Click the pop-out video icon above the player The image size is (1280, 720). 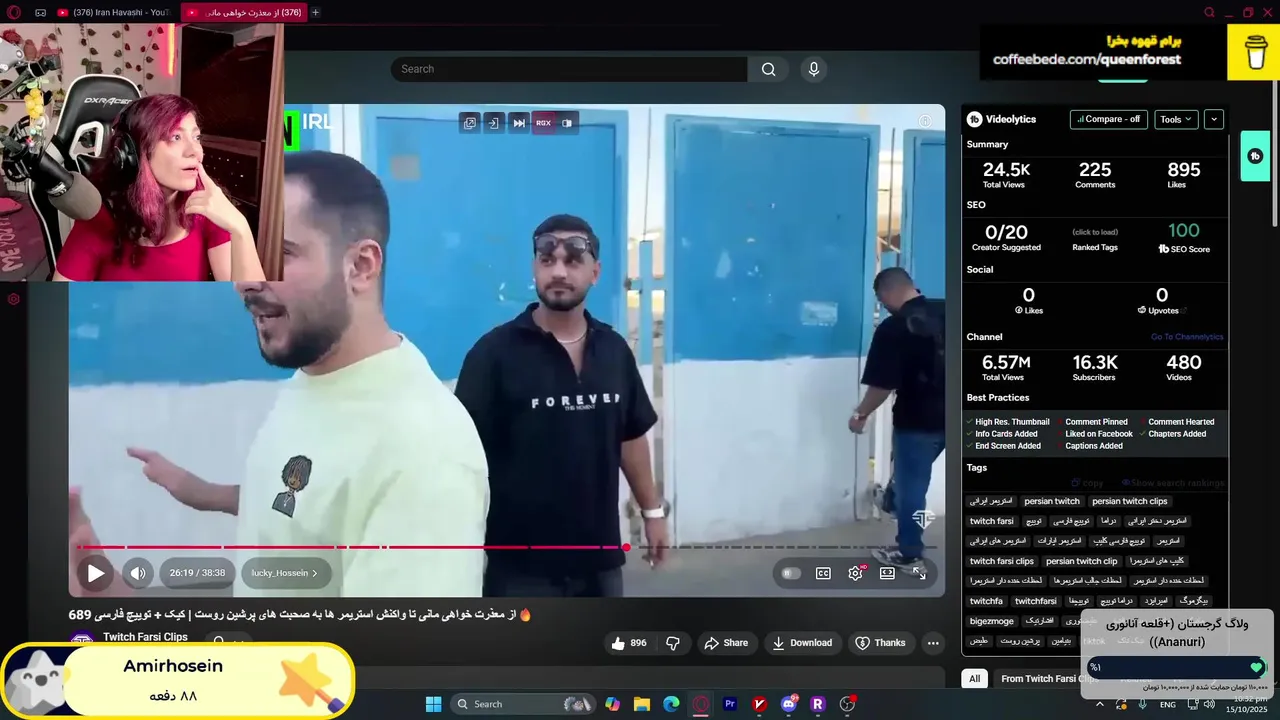(x=469, y=123)
